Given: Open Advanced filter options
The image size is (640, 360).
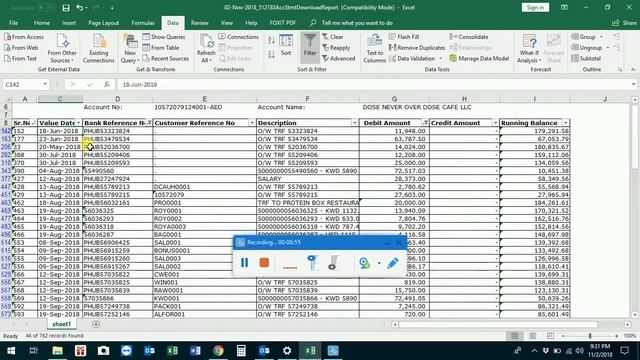Looking at the screenshot, I should click(338, 58).
